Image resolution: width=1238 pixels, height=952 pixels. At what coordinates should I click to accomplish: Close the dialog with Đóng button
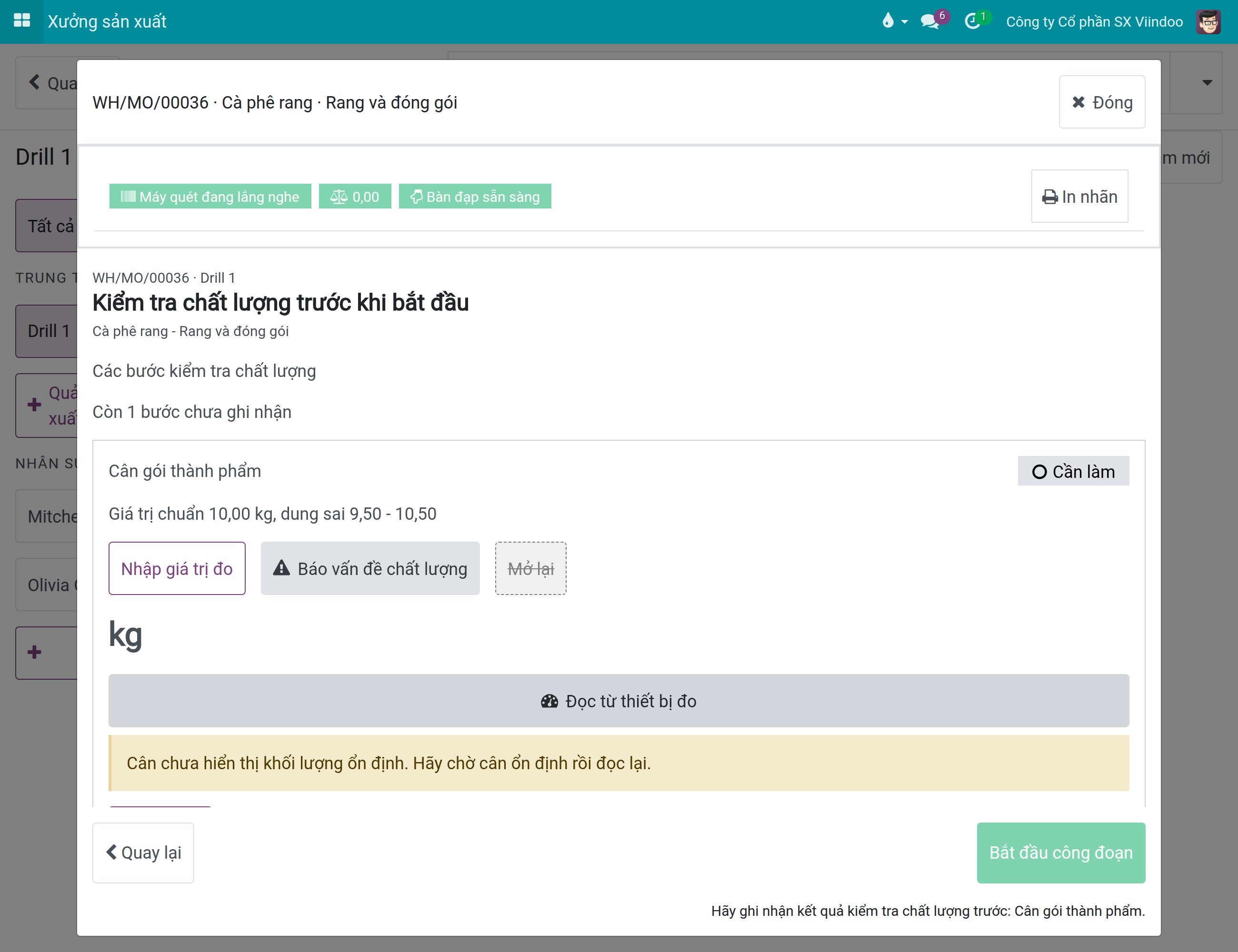click(x=1102, y=102)
